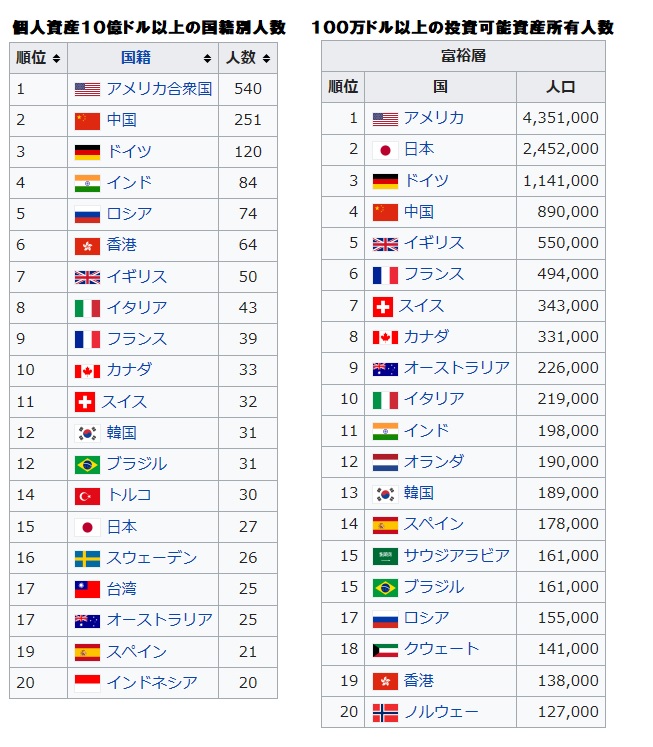Click the Norway flag icon

point(385,712)
